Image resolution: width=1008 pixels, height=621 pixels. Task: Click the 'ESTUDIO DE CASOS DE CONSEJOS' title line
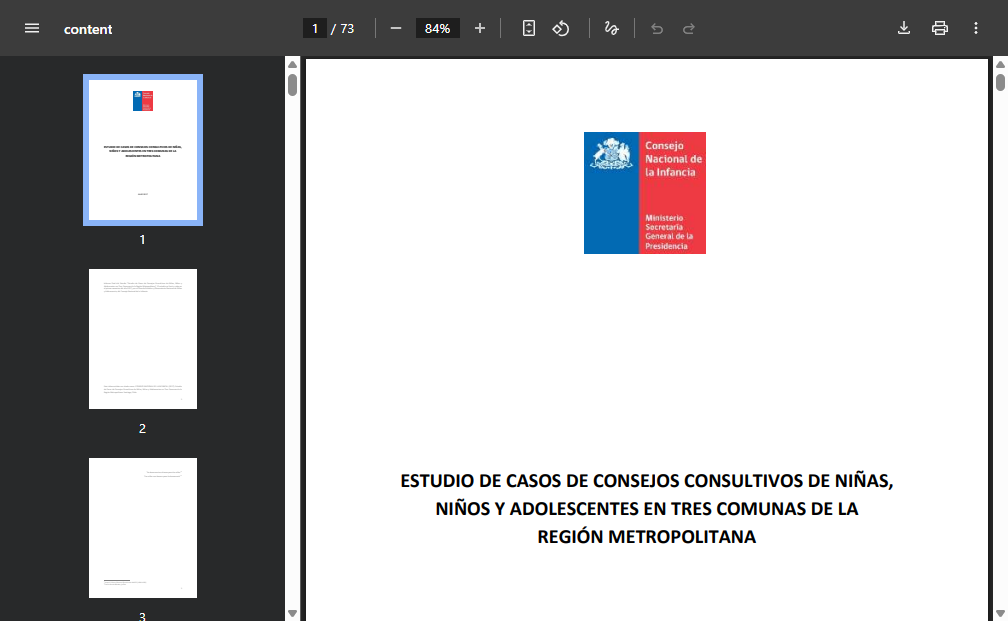pos(647,481)
